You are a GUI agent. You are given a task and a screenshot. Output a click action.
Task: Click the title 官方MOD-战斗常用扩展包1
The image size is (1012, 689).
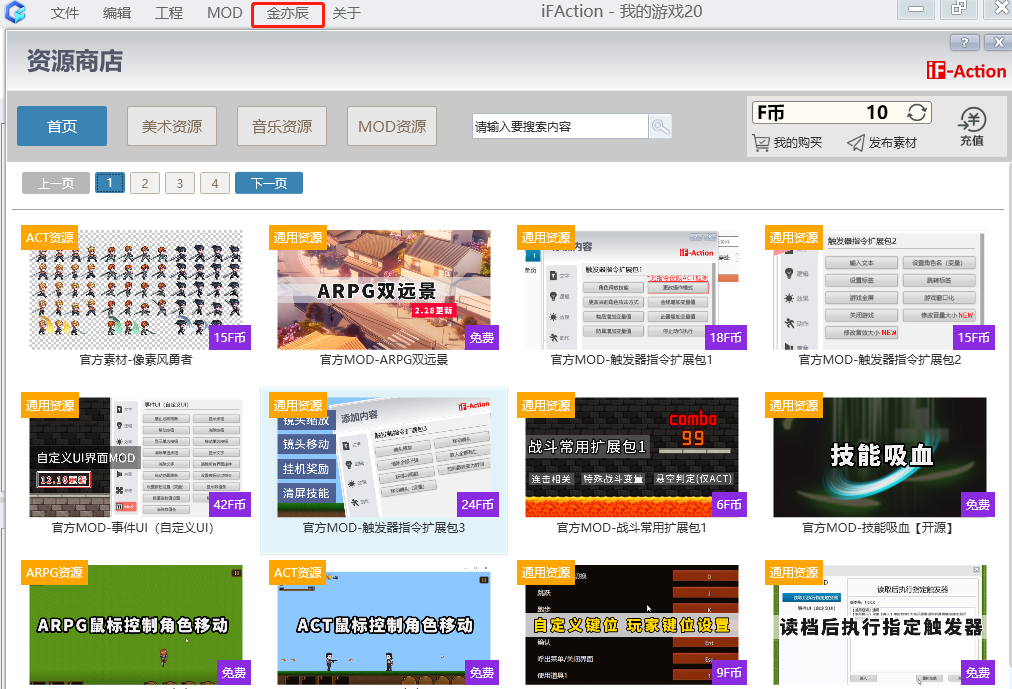coord(632,528)
